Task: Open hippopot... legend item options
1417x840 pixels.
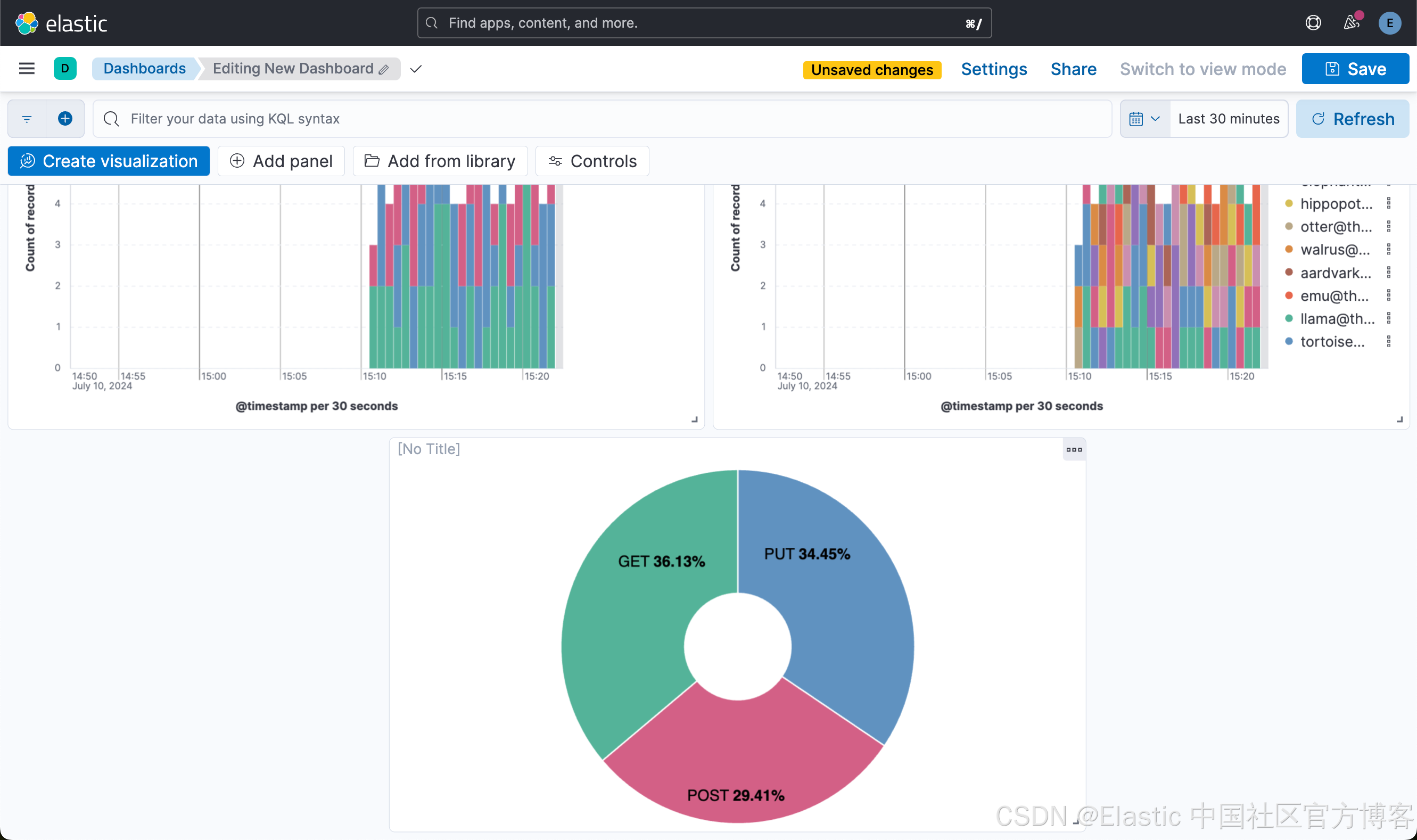Action: coord(1388,203)
